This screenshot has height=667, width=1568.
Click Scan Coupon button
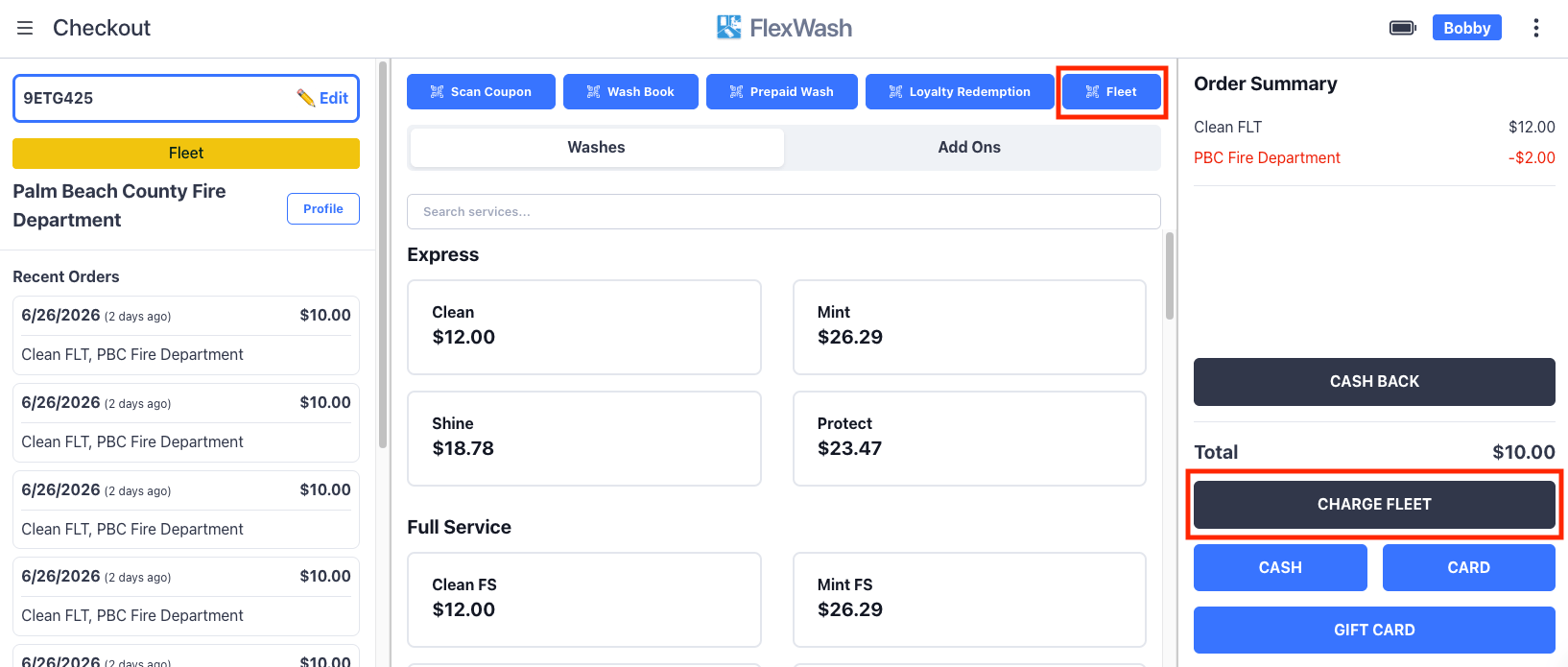(481, 92)
